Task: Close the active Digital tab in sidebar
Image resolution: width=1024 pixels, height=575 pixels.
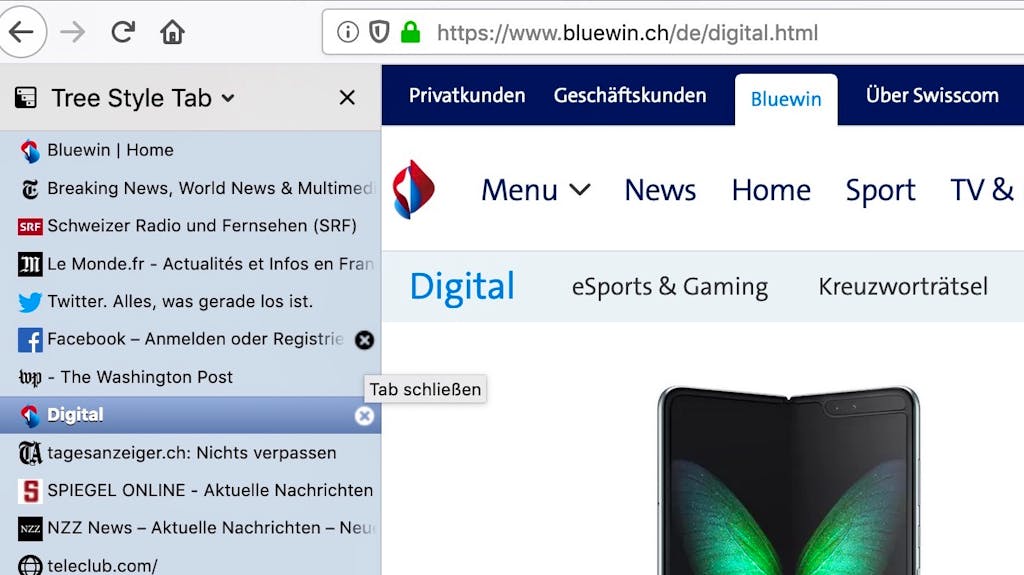Action: (x=364, y=416)
